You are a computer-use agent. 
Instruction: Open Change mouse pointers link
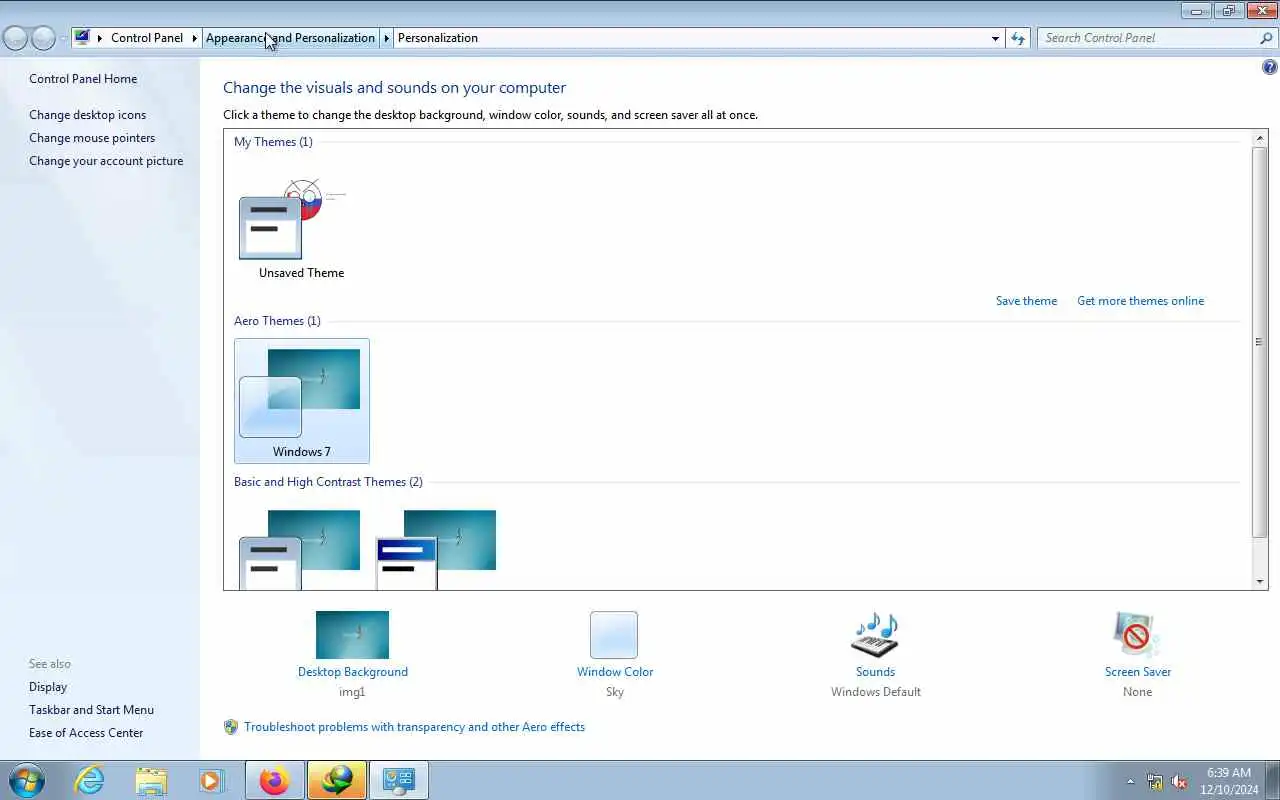point(92,138)
